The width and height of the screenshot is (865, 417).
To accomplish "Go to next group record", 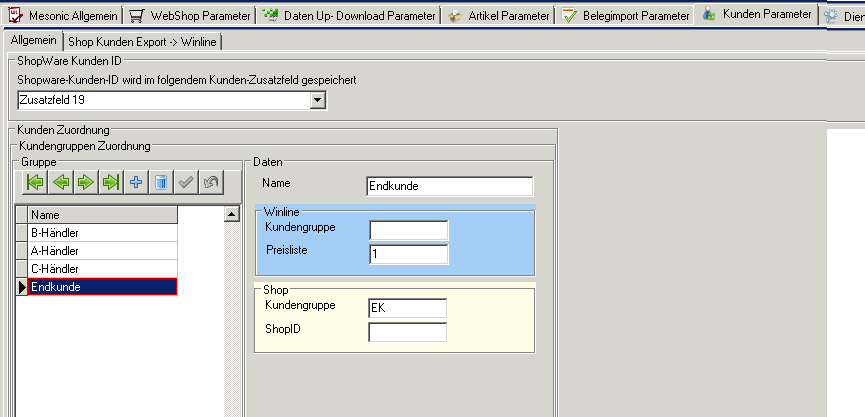I will click(x=86, y=182).
